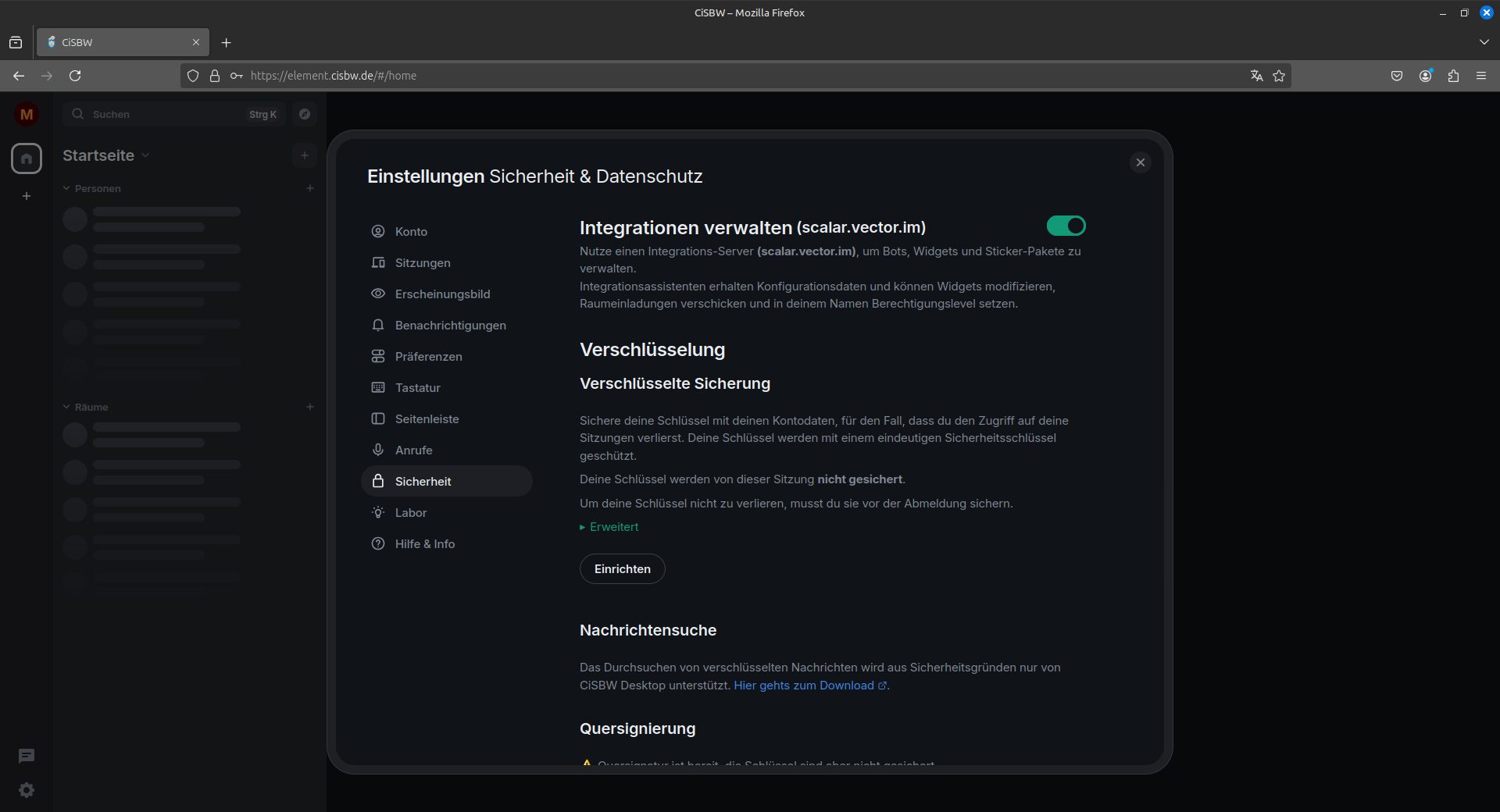
Task: Open the threads activity chat icon
Action: coord(27,756)
